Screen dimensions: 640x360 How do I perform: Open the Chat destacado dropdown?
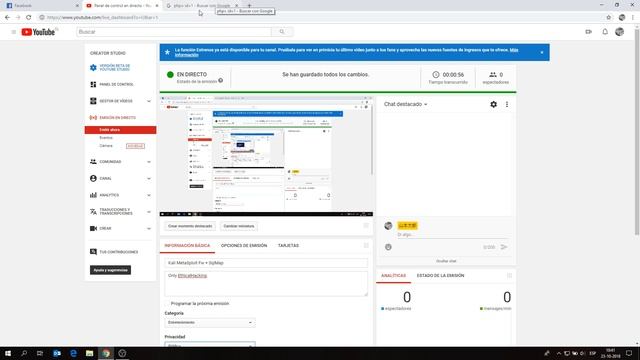405,104
